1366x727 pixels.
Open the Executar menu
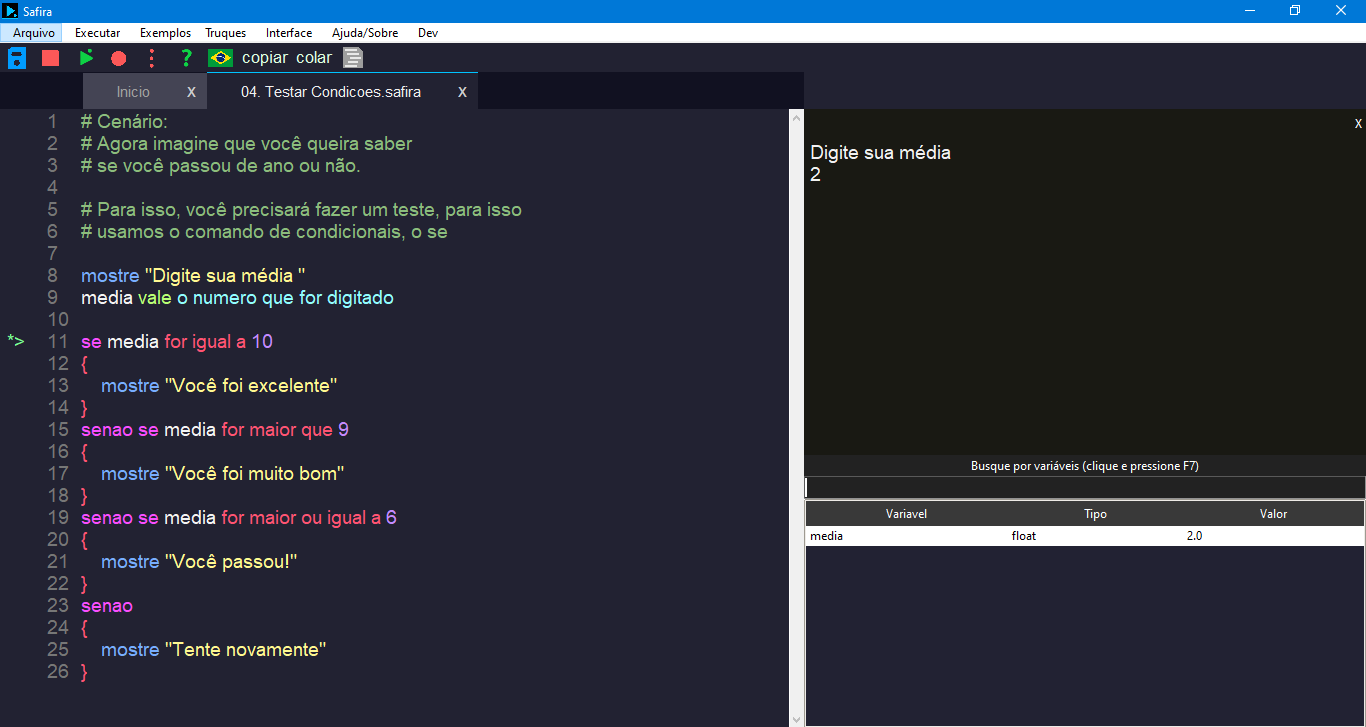point(98,33)
